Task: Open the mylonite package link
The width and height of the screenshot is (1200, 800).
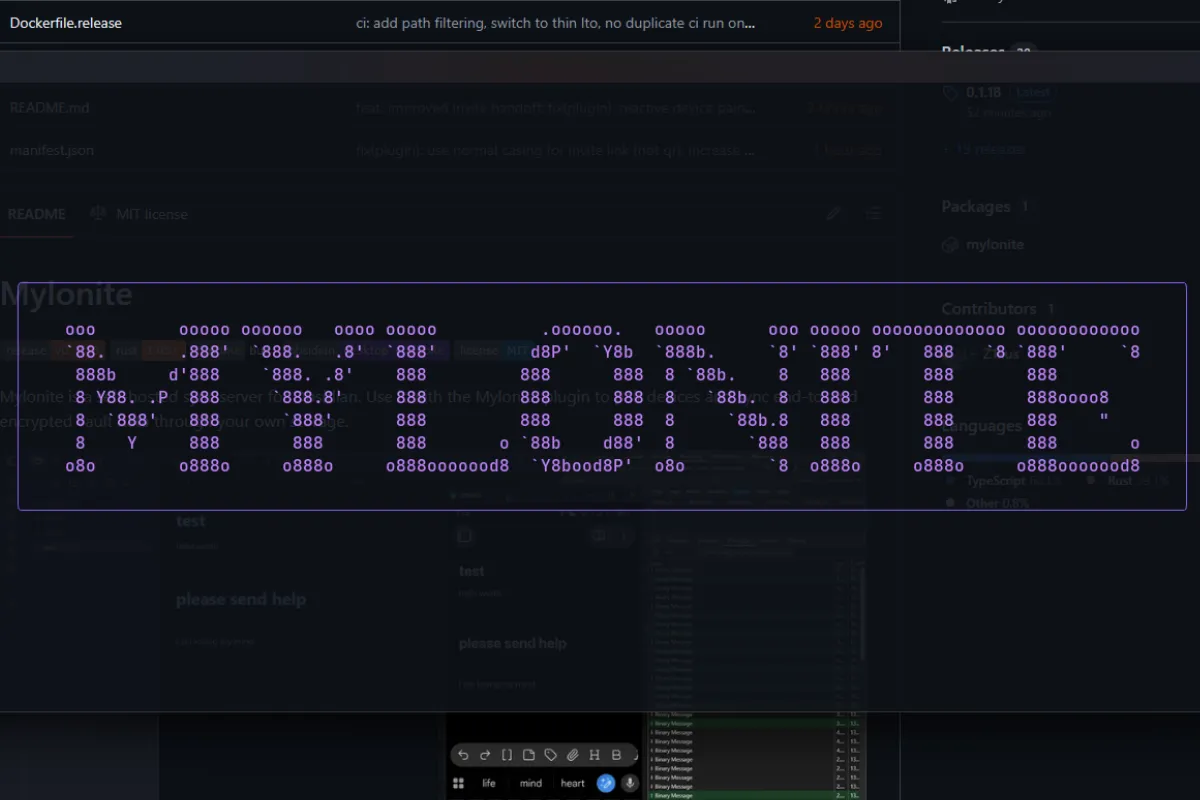Action: coord(995,244)
